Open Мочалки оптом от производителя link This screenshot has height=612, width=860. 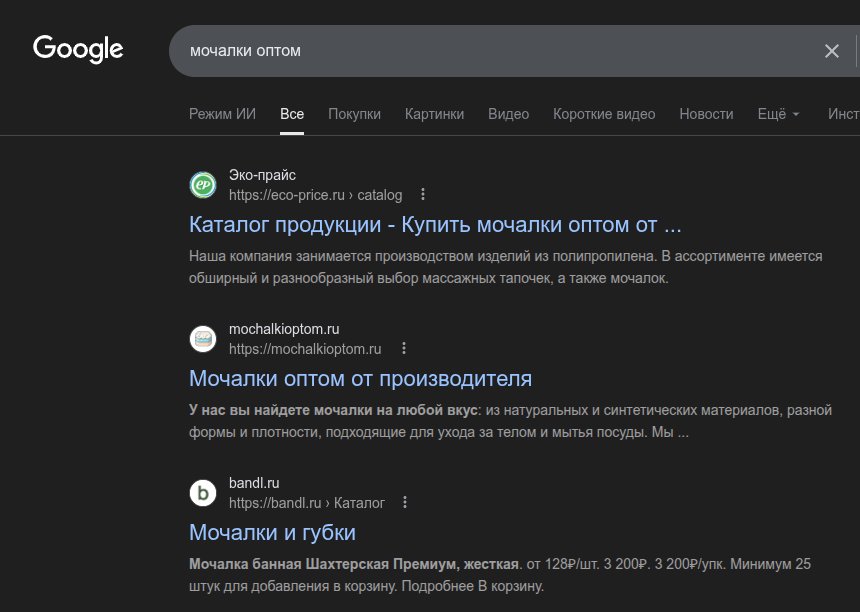[360, 378]
